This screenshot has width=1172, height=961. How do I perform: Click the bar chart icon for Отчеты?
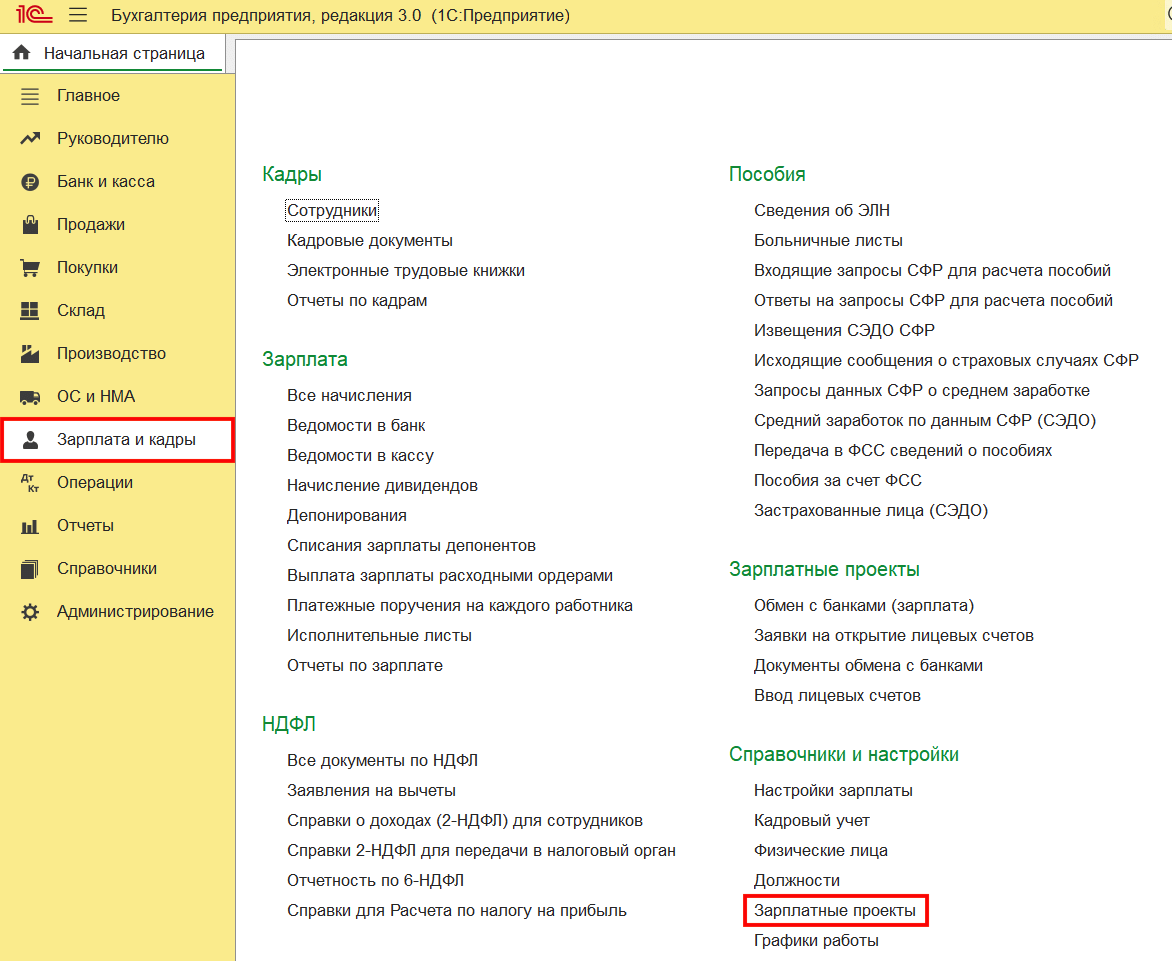(30, 526)
